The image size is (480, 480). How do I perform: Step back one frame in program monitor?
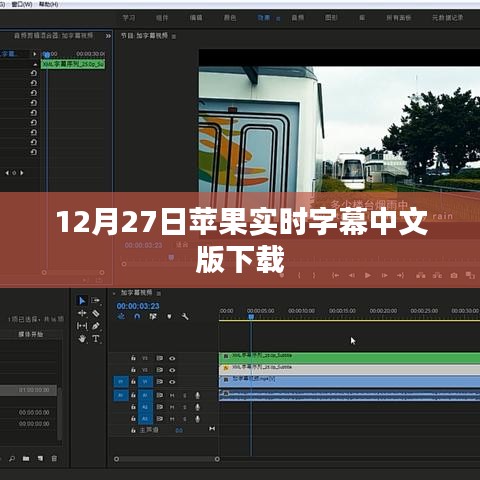[x=351, y=275]
